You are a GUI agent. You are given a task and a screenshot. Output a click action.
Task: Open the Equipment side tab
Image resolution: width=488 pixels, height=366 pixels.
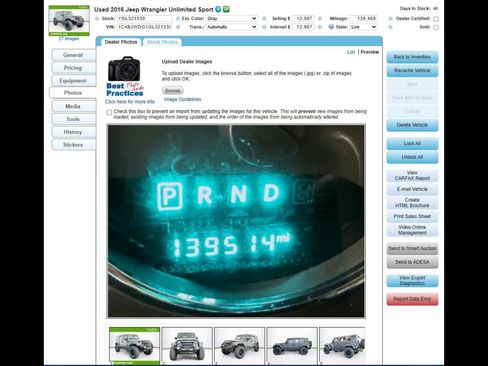coord(73,81)
